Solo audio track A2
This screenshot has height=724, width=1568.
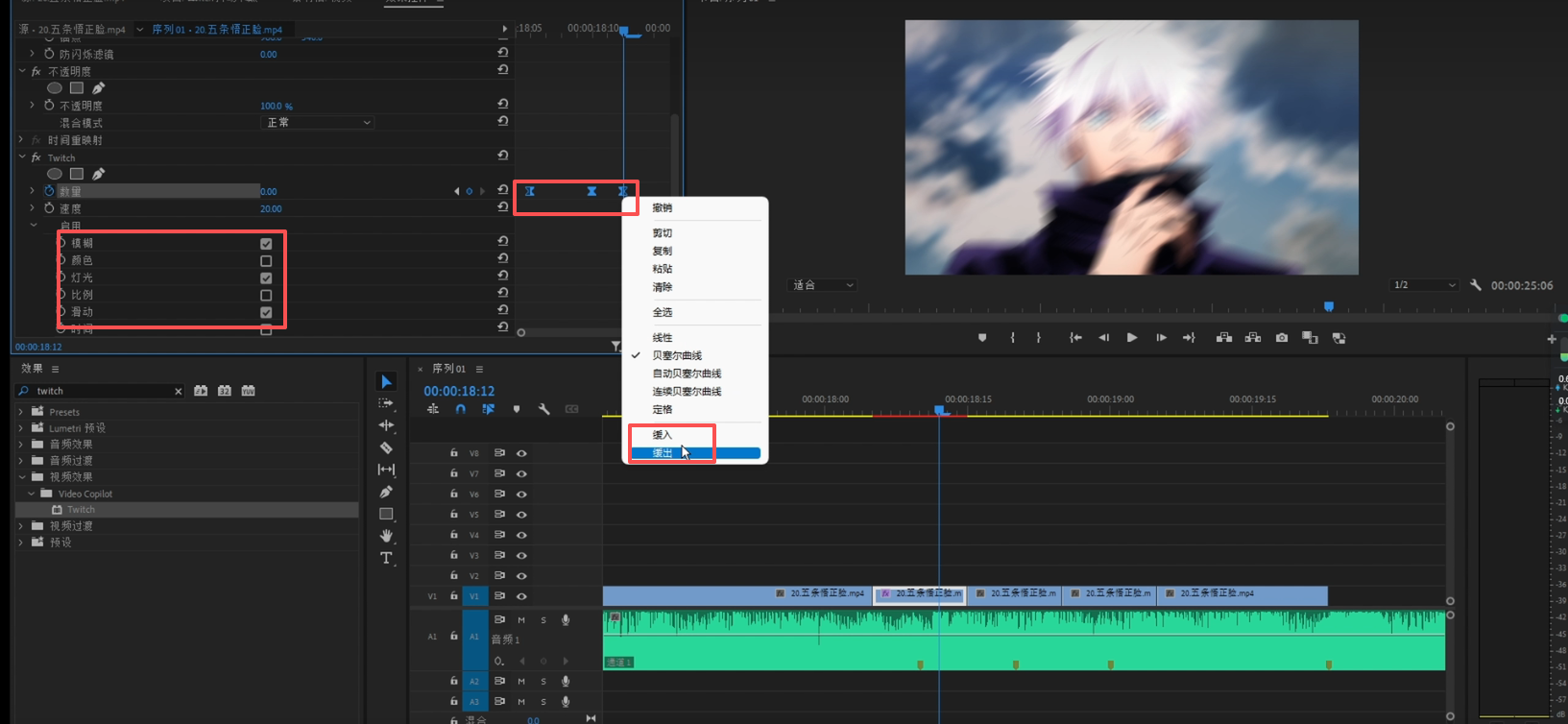point(543,681)
